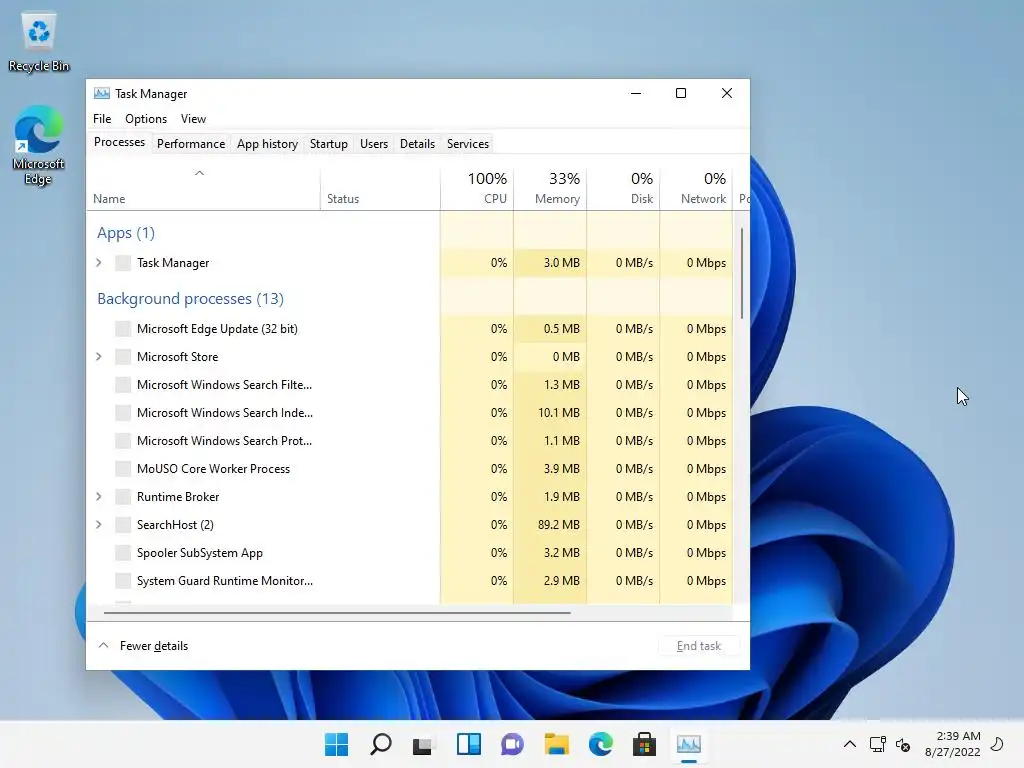The width and height of the screenshot is (1024, 768).
Task: Sort by the CPU column header
Action: (x=477, y=189)
